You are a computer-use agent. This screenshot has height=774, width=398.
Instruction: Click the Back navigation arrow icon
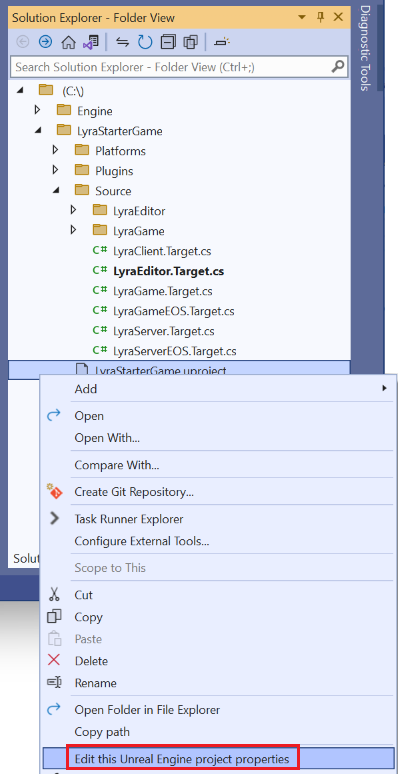23,42
